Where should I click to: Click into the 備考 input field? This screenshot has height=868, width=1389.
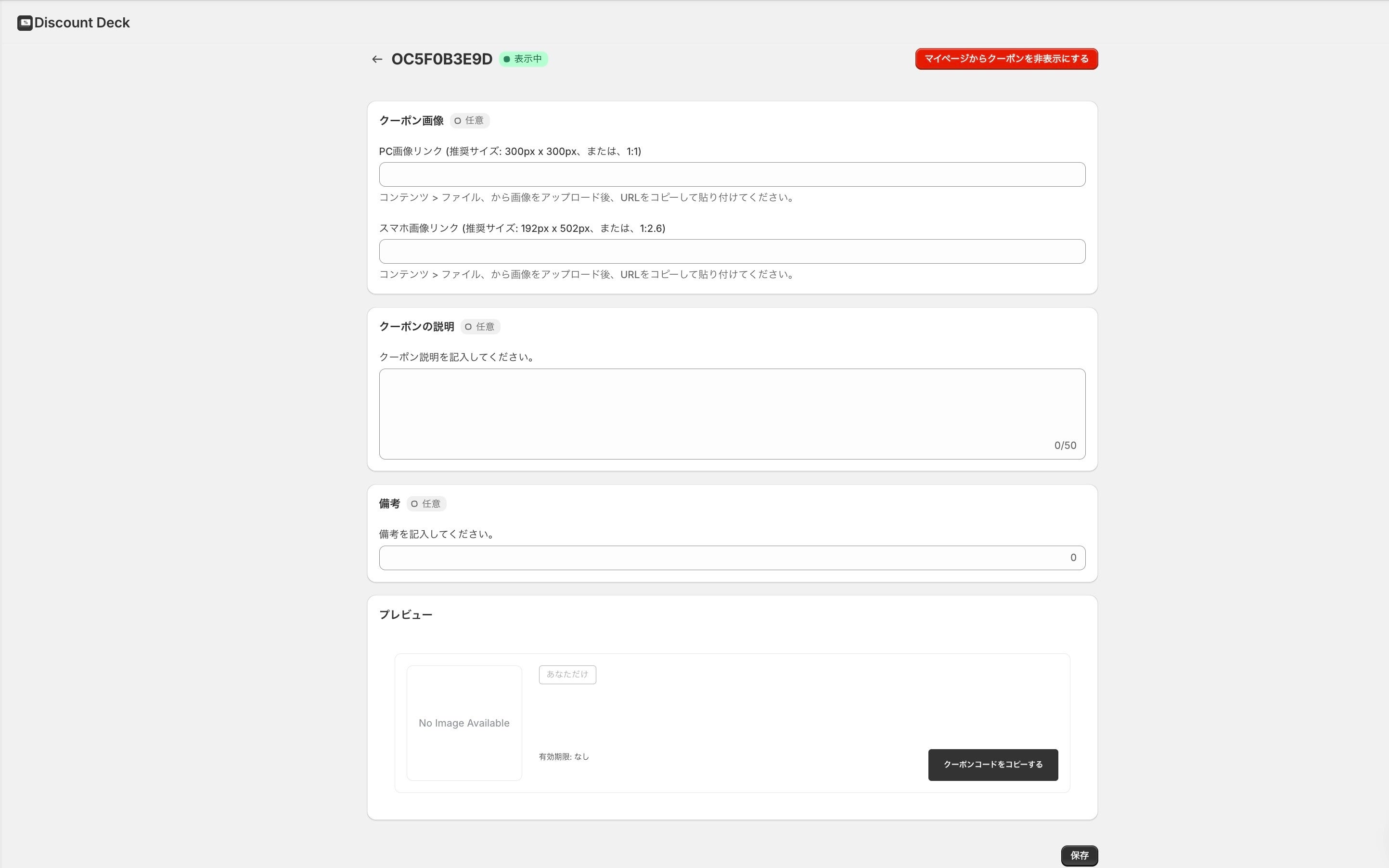[723, 558]
